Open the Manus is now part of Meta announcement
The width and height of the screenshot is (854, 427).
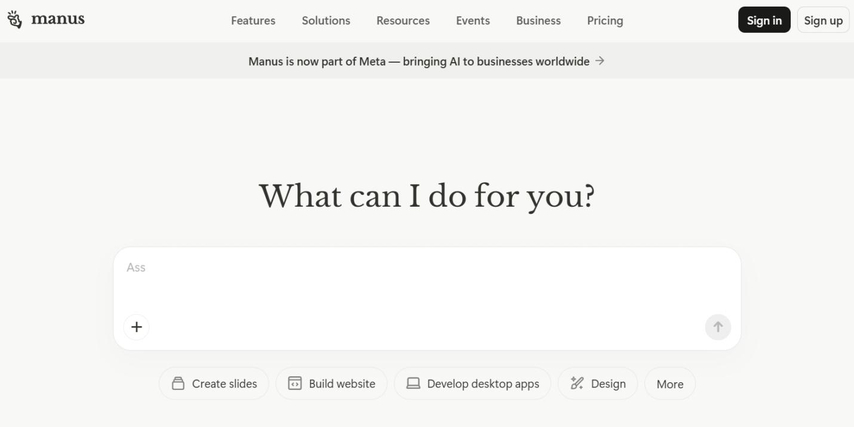click(426, 61)
